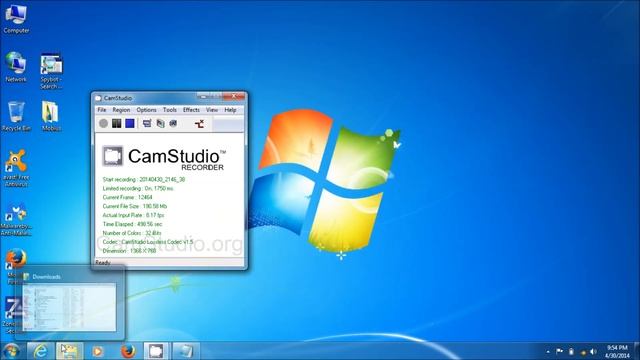Click the 'Current Frame : 12464' line

pyautogui.click(x=127, y=197)
